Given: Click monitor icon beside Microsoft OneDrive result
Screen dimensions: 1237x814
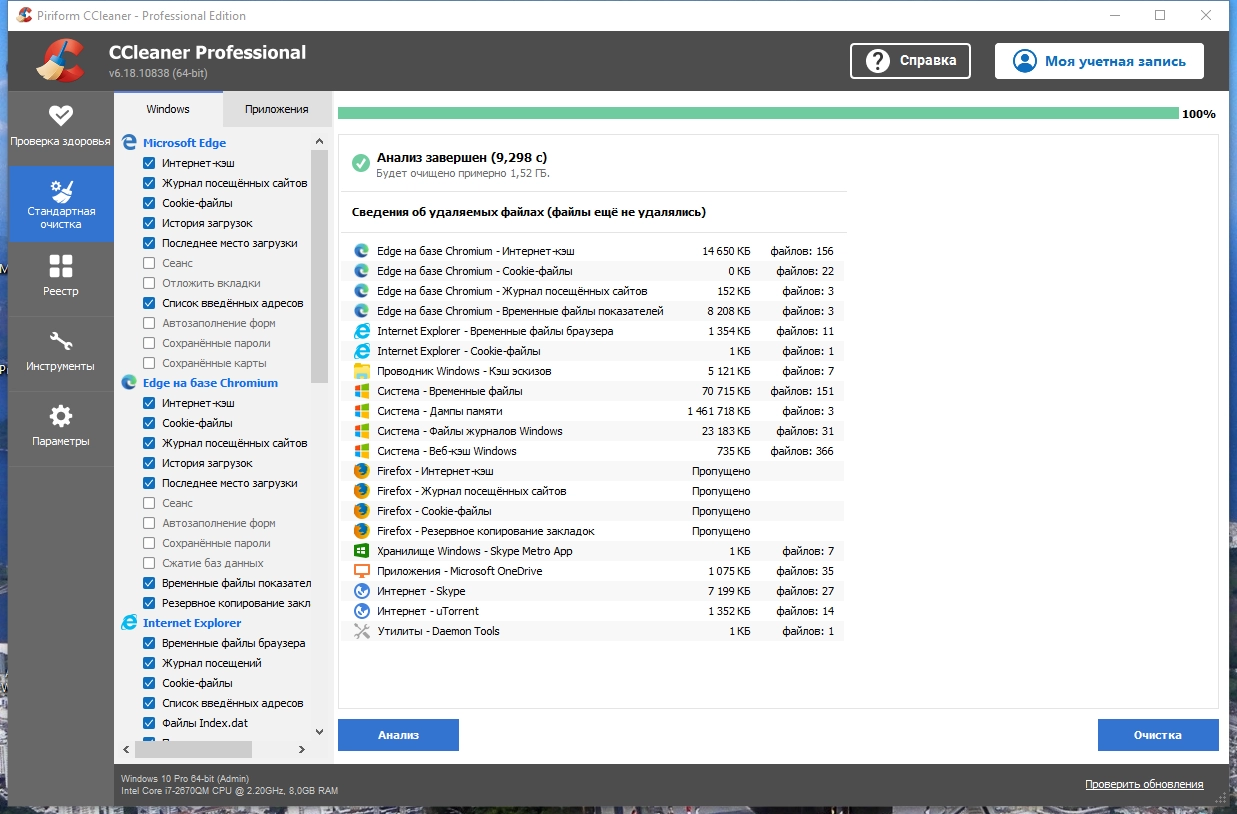Looking at the screenshot, I should 361,571.
